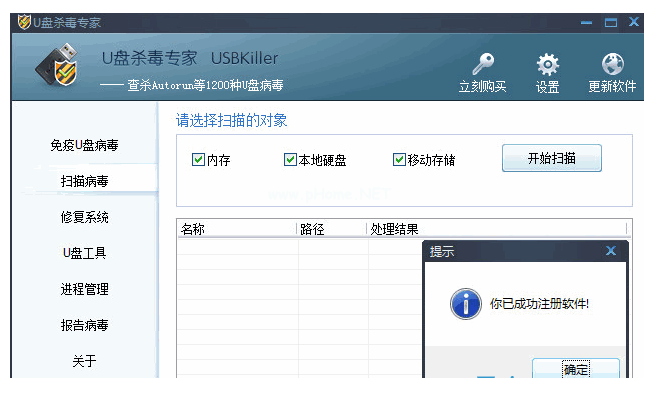Go to the 进程管理 tab
668x406 pixels.
84,289
